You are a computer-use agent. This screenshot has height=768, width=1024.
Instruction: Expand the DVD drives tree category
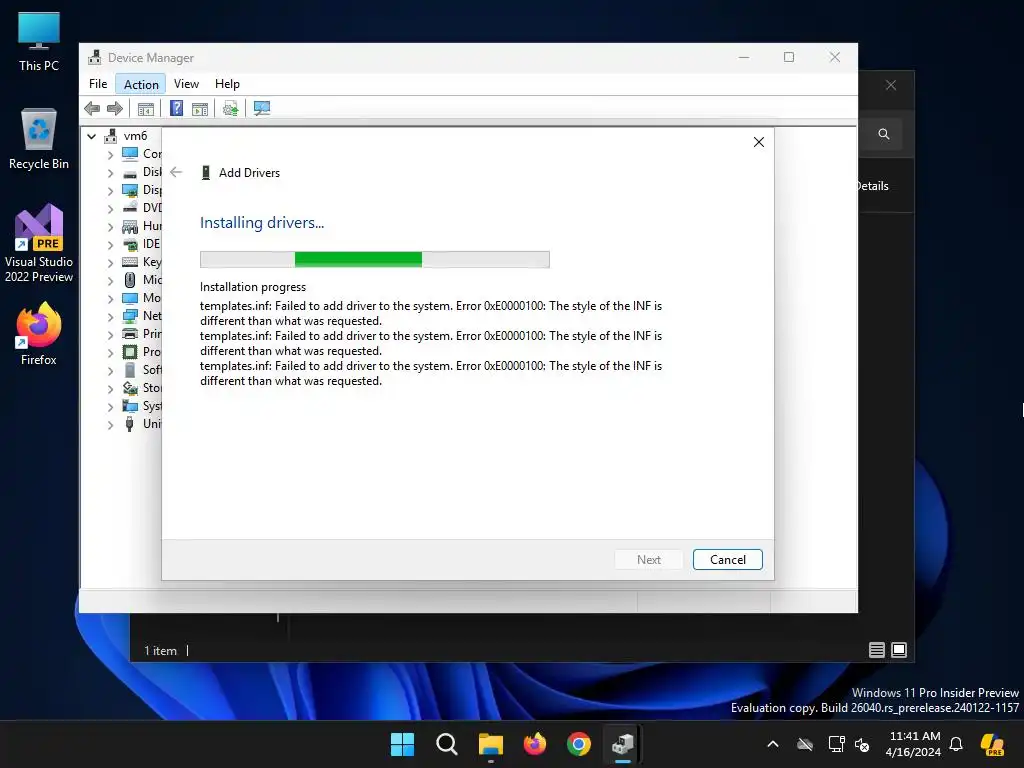[x=110, y=208]
